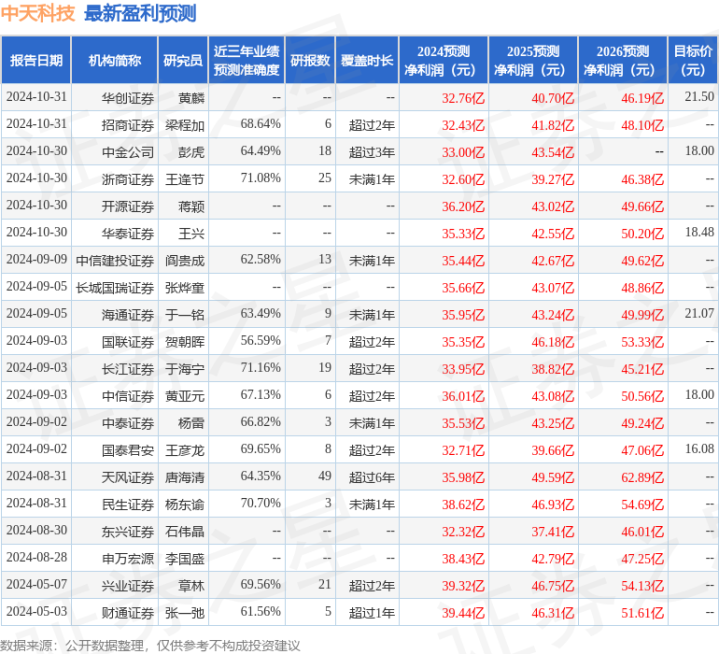The image size is (719, 654).
Task: Click researcher name 梁程加
Action: (x=185, y=125)
